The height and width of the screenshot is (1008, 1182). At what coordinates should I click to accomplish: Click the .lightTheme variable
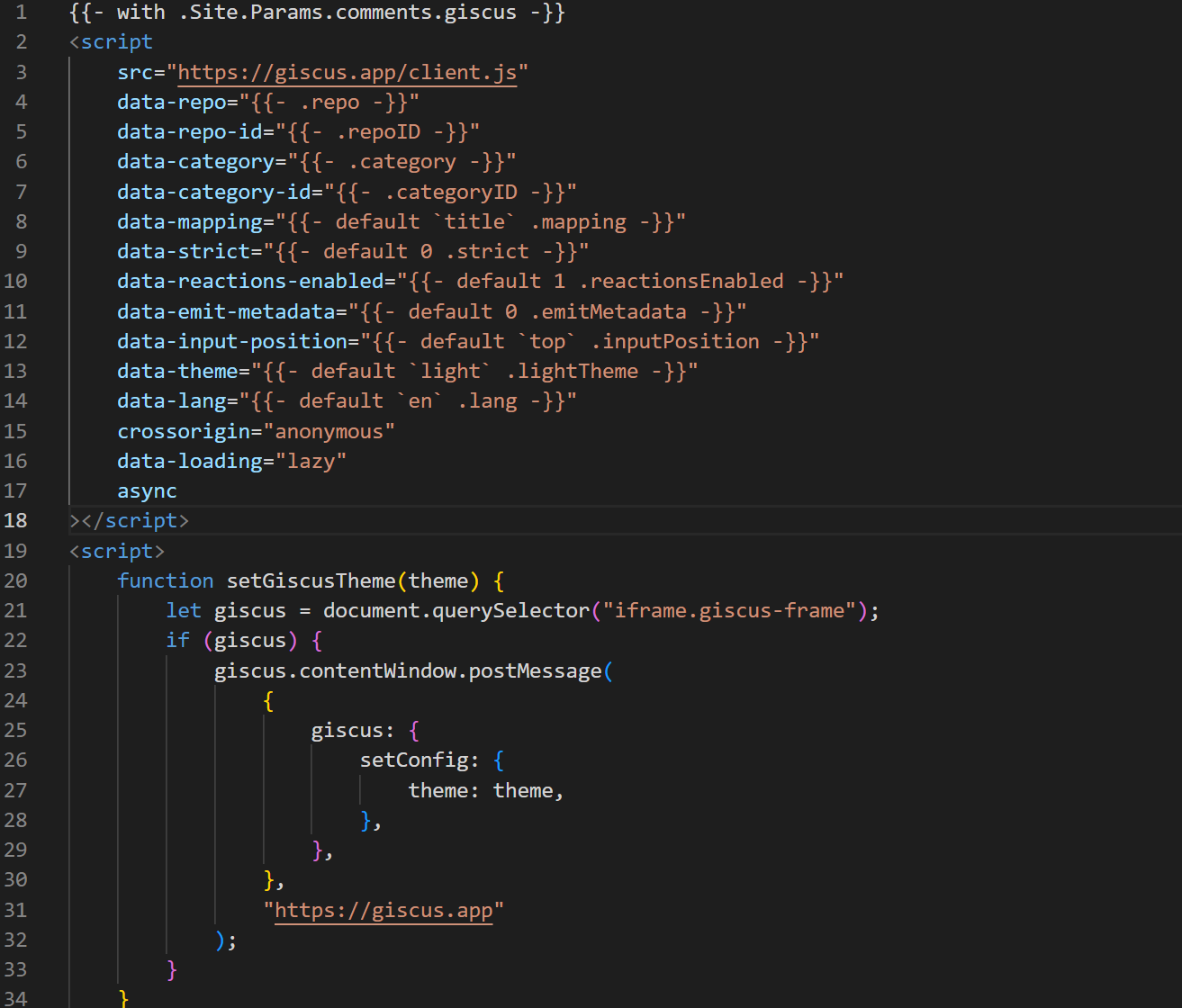(x=572, y=371)
